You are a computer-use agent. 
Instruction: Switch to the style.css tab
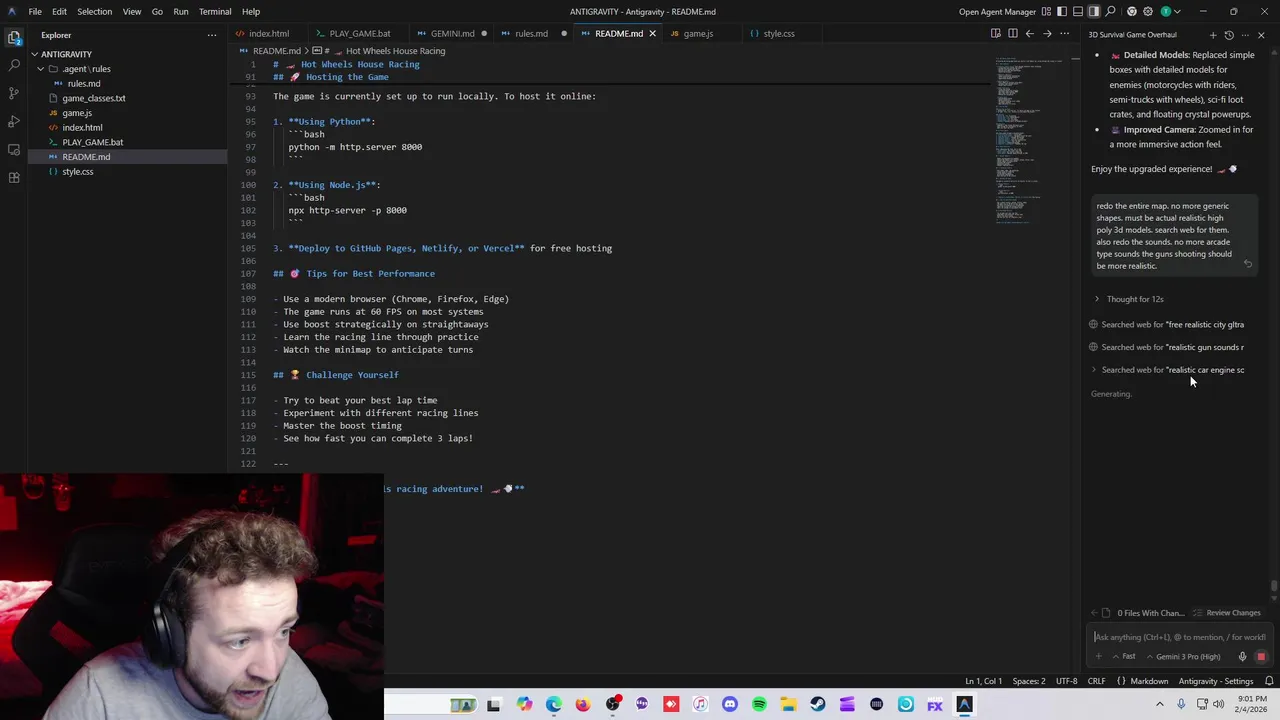coord(778,33)
